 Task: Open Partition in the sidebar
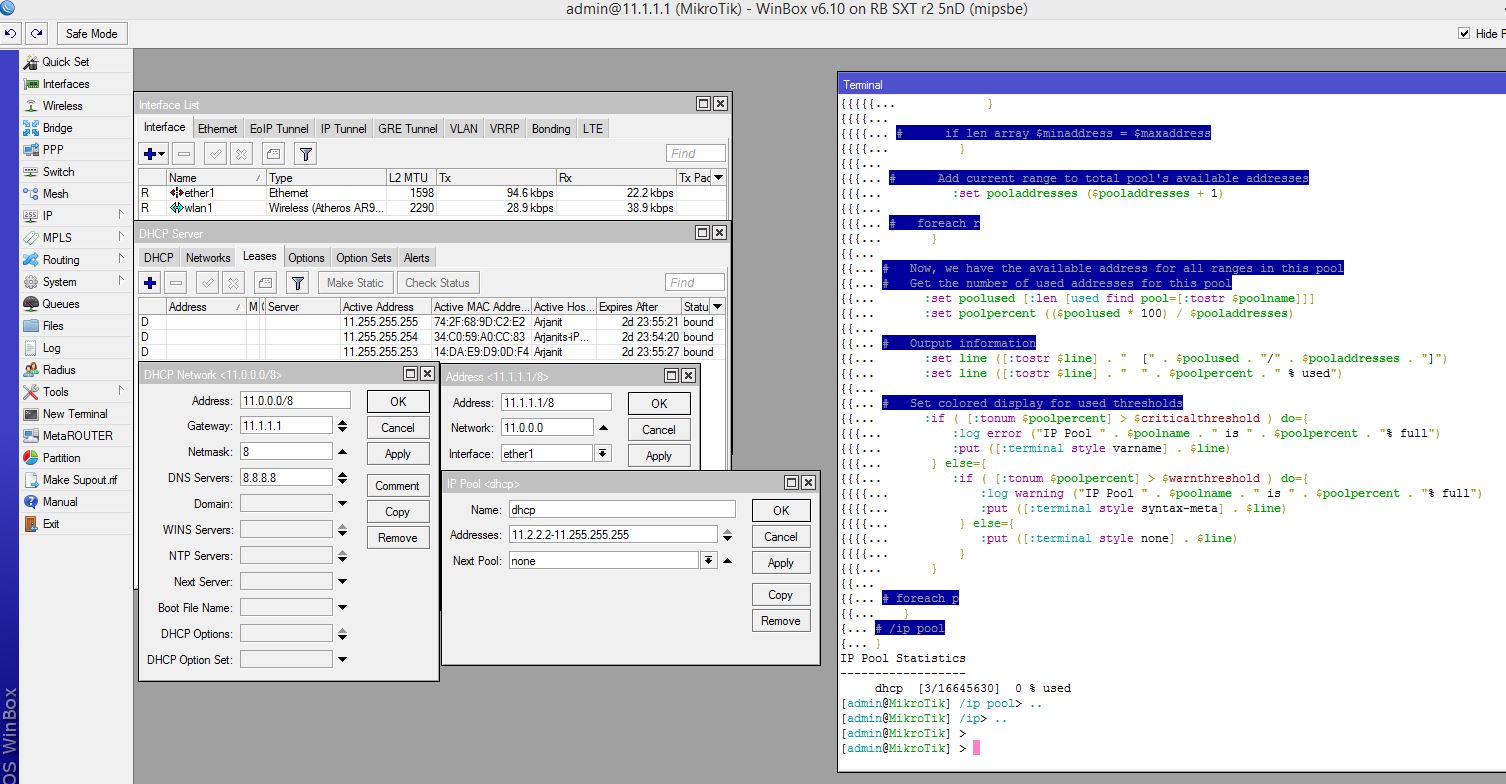(x=61, y=458)
